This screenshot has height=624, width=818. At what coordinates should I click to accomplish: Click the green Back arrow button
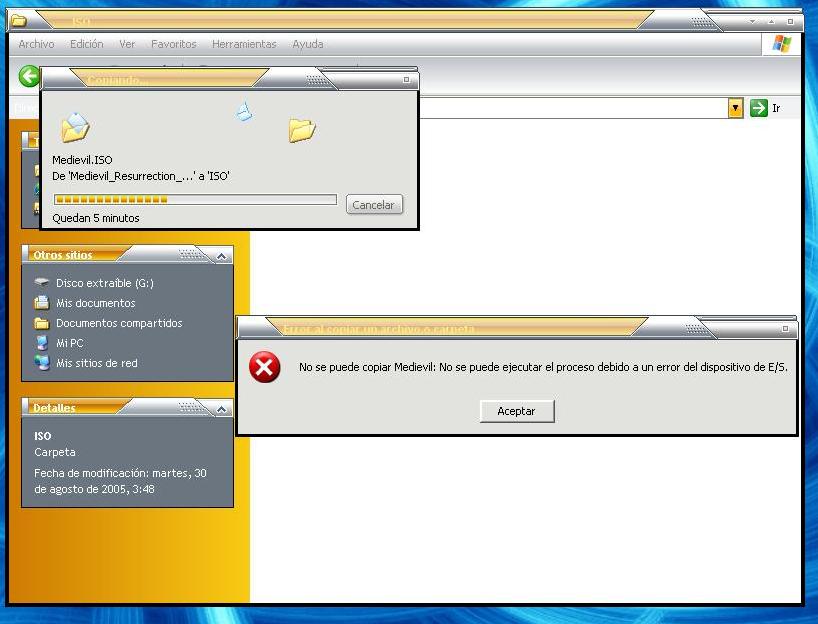pos(29,77)
